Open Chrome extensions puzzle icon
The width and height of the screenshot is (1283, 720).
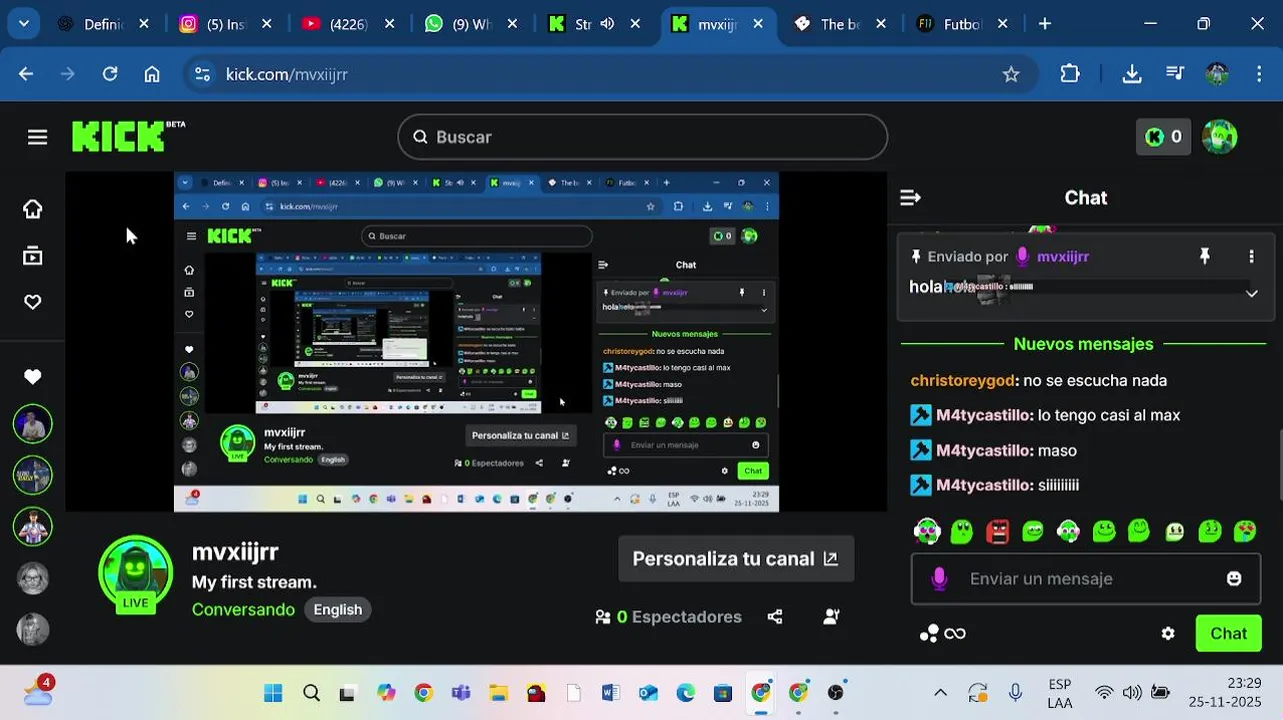point(1070,74)
